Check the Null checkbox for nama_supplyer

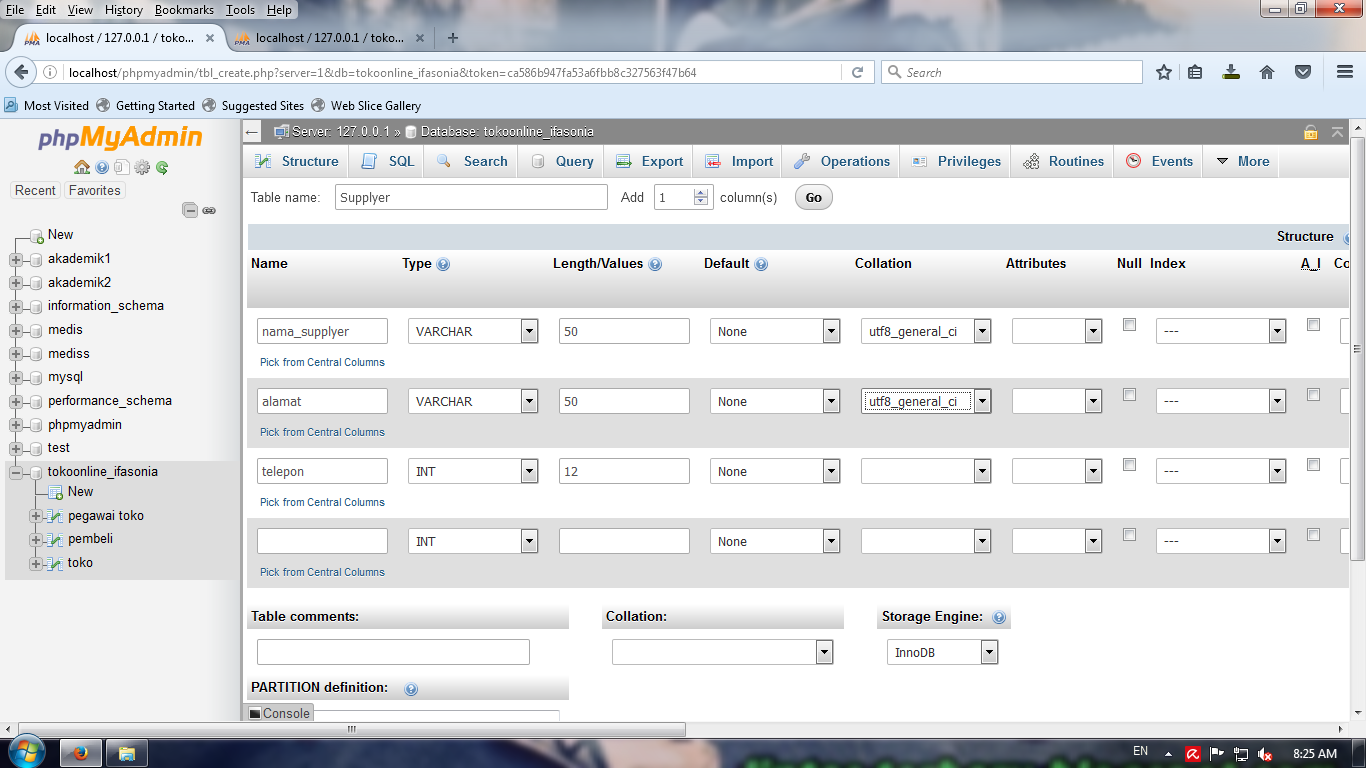point(1129,324)
